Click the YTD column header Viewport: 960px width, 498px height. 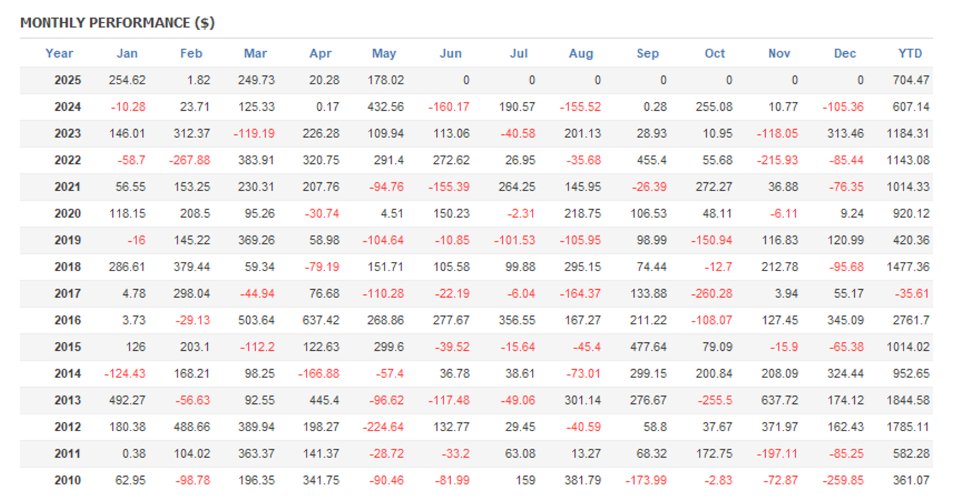point(910,54)
